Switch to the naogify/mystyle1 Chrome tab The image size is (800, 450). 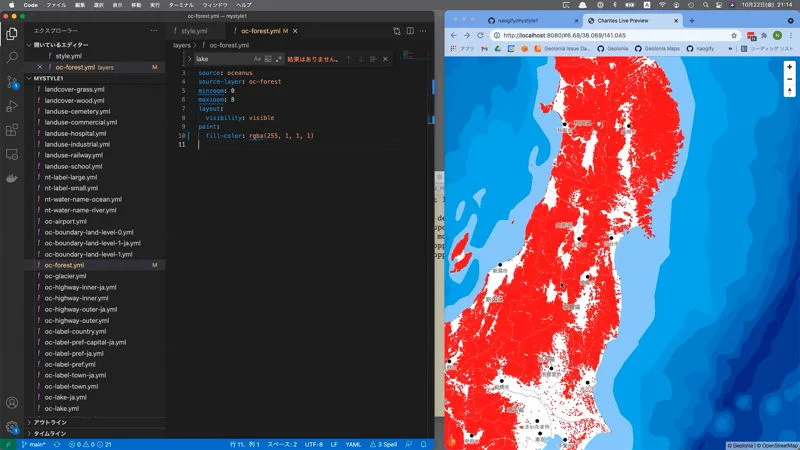(531, 20)
